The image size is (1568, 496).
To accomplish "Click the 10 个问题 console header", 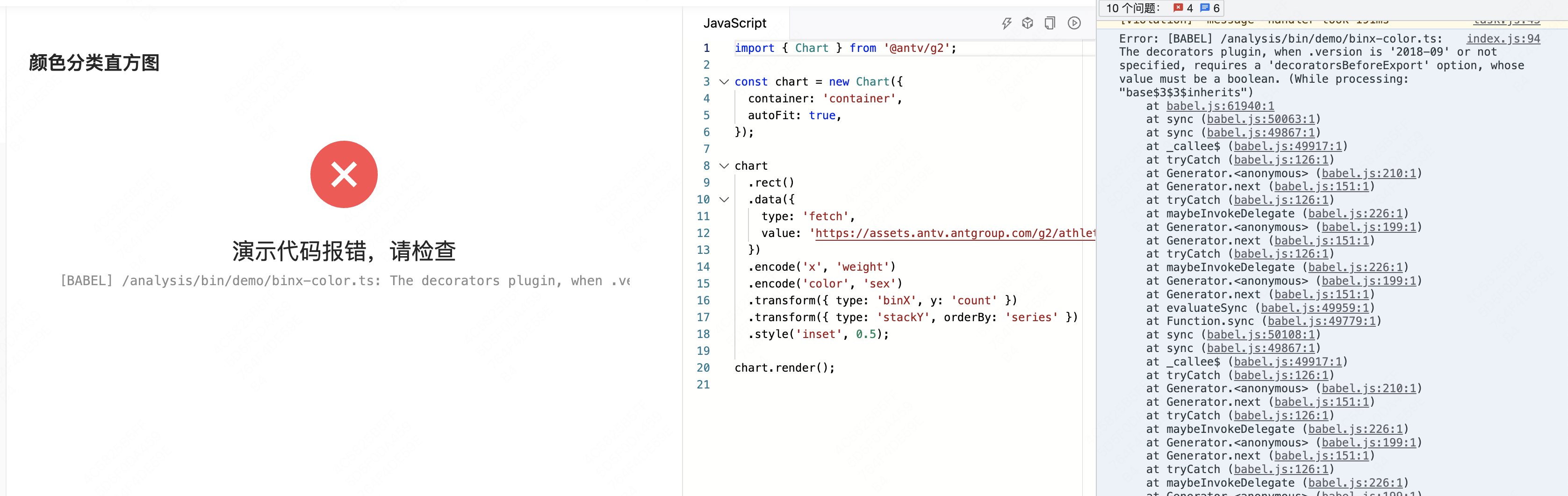I will point(1132,8).
